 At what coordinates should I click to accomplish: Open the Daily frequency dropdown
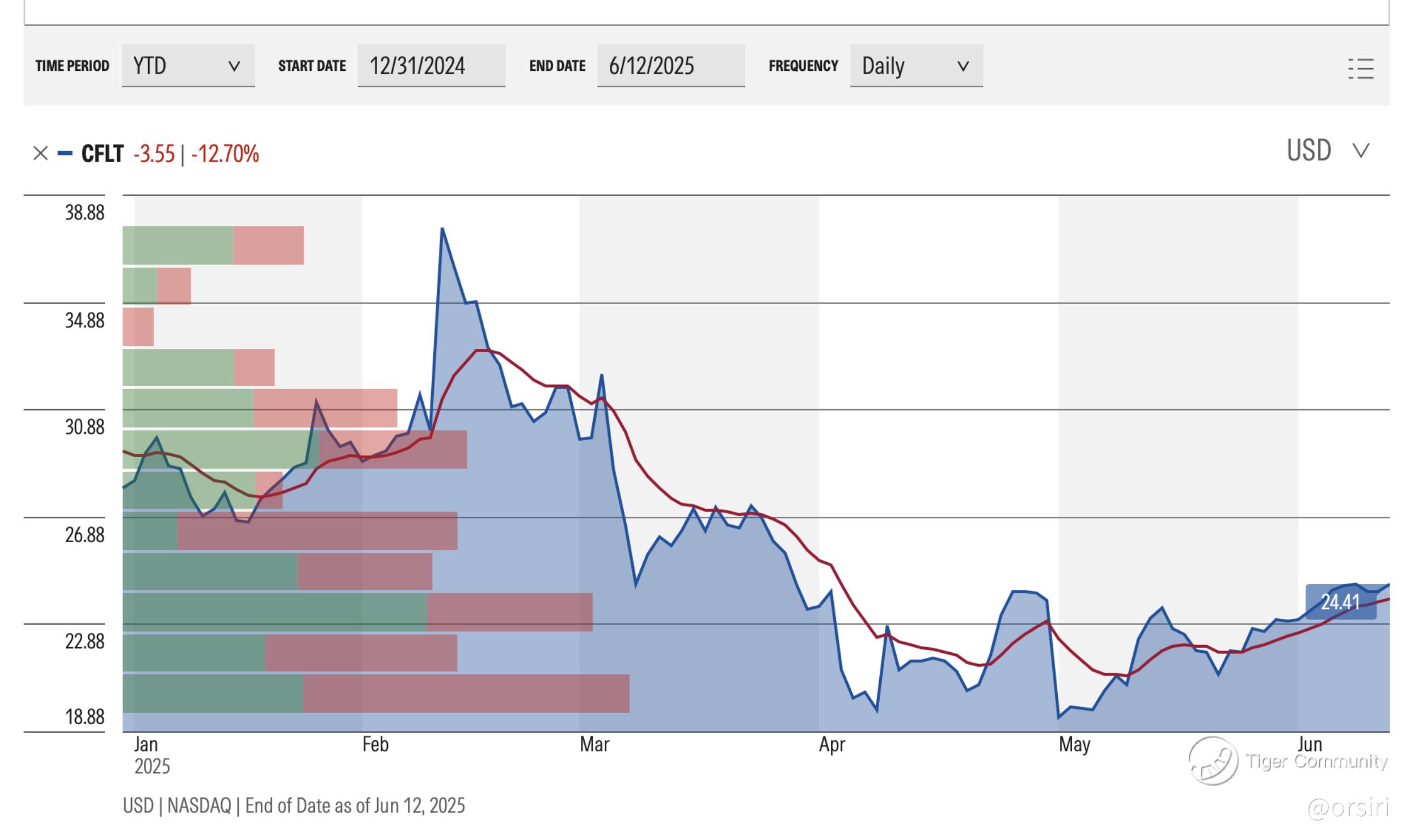coord(915,66)
